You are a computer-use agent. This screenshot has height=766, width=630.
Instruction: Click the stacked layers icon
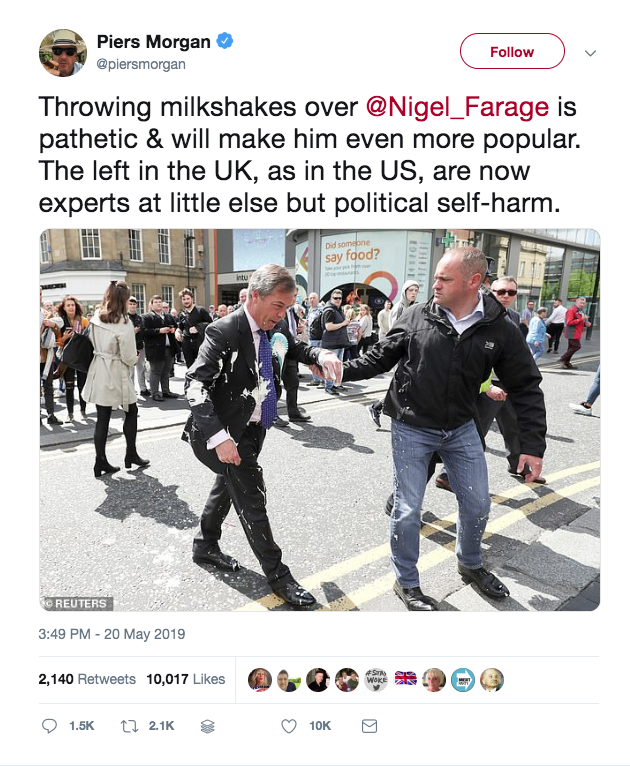pyautogui.click(x=208, y=727)
